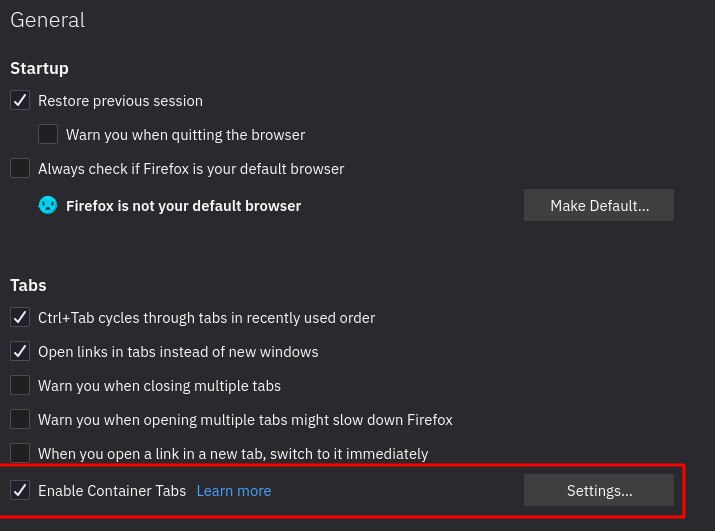The height and width of the screenshot is (531, 715).
Task: Uncheck Open links in tabs checkbox
Action: click(20, 351)
